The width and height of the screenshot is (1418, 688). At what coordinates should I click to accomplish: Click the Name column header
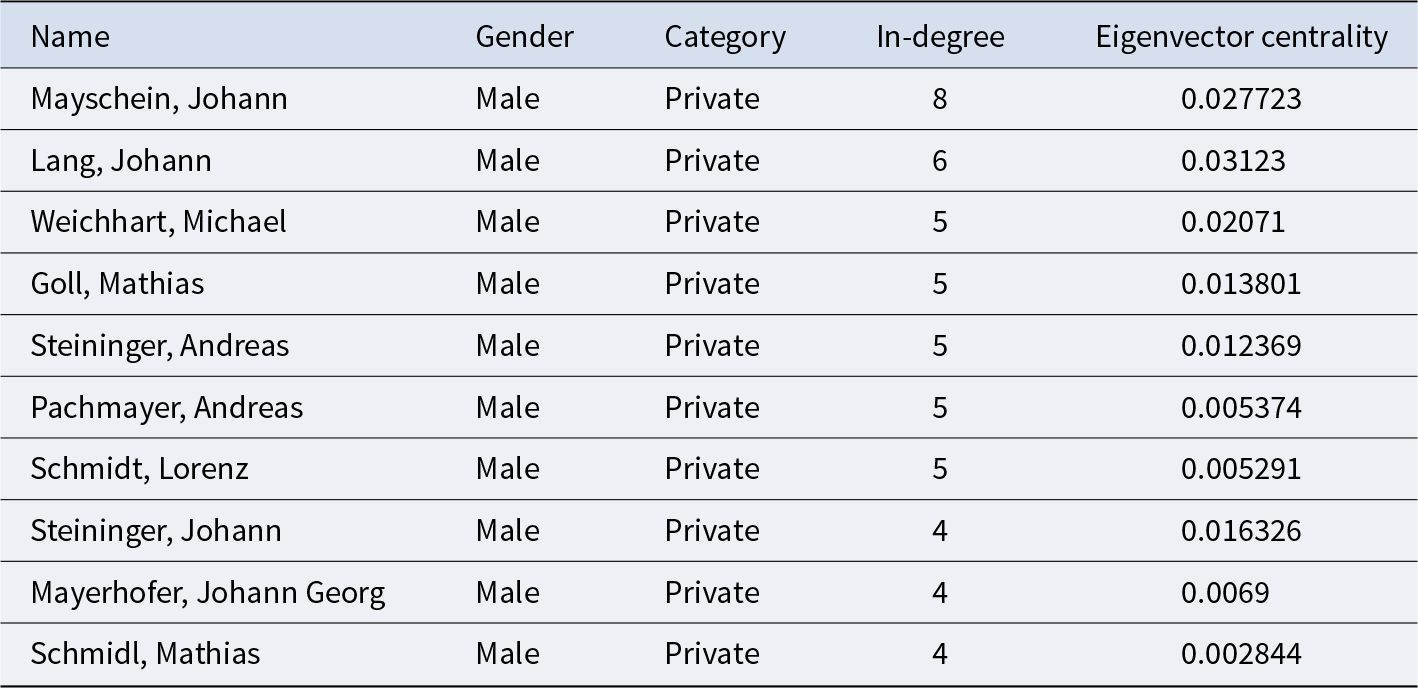click(70, 37)
